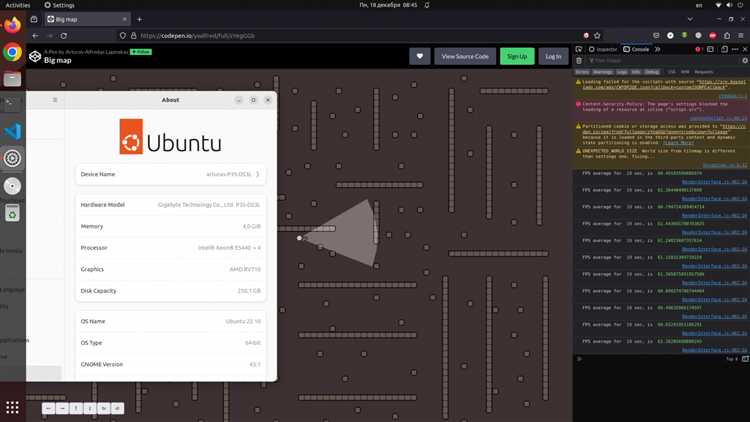Open DevTools responsive design mode icon
This screenshot has height=422, width=750.
click(x=724, y=49)
